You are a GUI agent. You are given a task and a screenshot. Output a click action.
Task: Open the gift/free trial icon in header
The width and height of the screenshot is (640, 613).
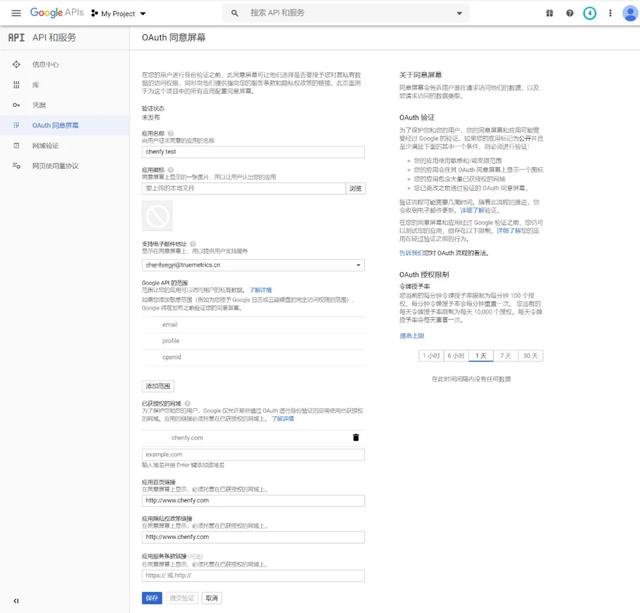(549, 13)
